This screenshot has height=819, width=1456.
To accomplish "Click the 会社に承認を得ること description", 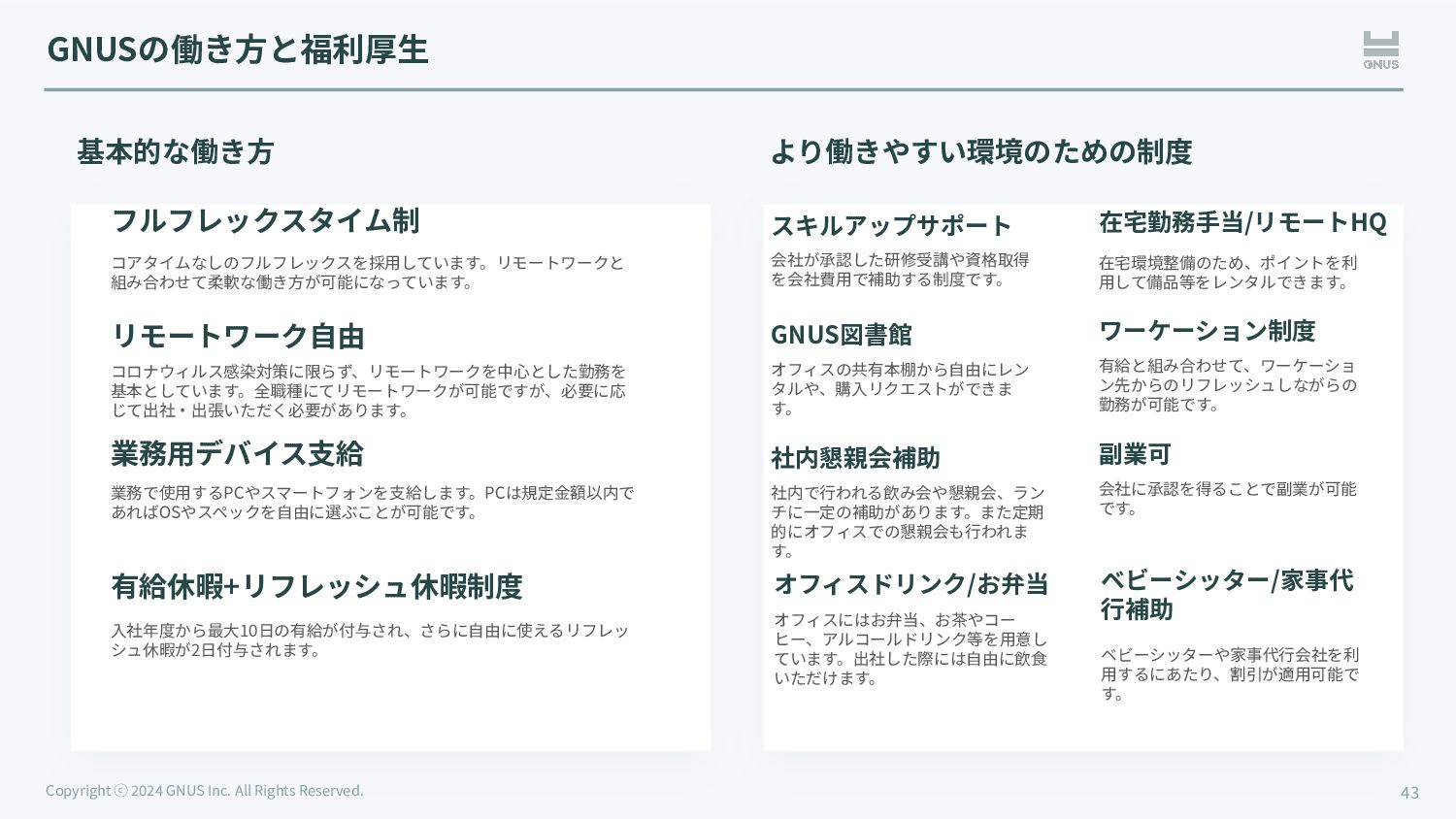I will coord(1228,499).
